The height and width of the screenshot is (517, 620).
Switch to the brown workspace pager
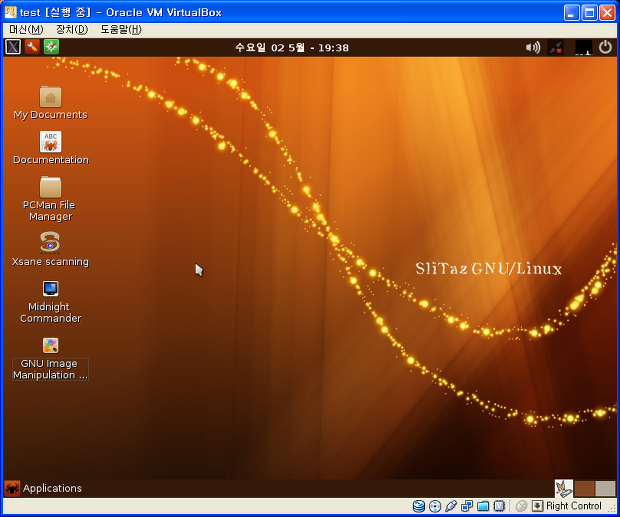[584, 489]
